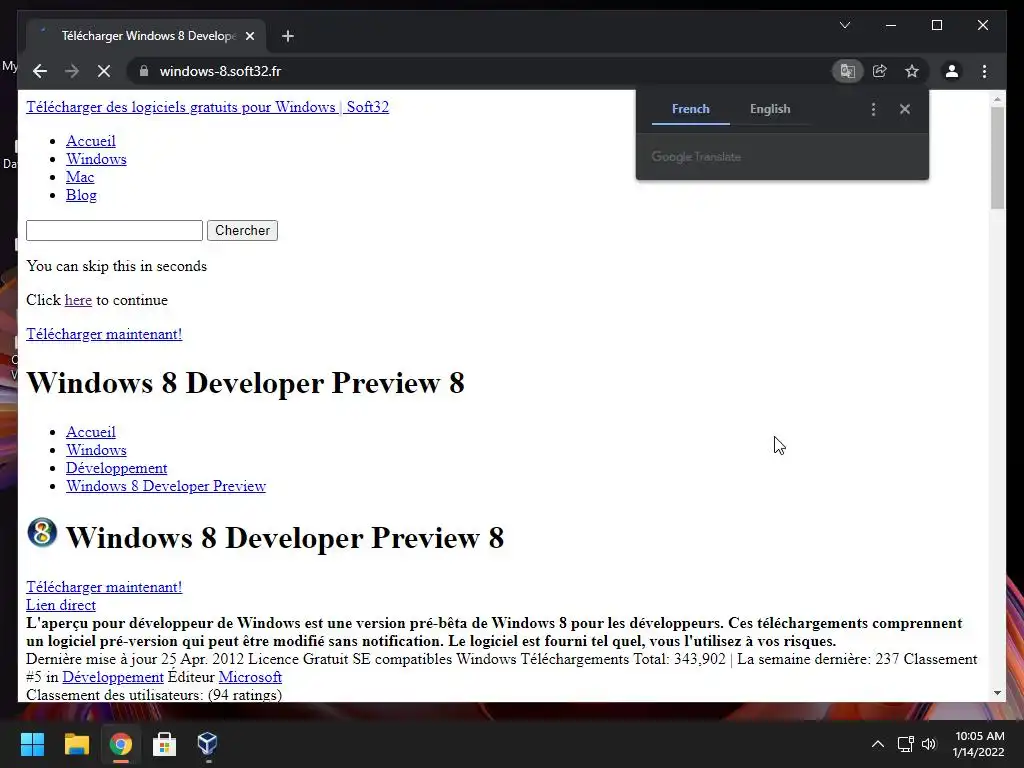The height and width of the screenshot is (768, 1024).
Task: Open Windows link in top navigation
Action: [96, 159]
